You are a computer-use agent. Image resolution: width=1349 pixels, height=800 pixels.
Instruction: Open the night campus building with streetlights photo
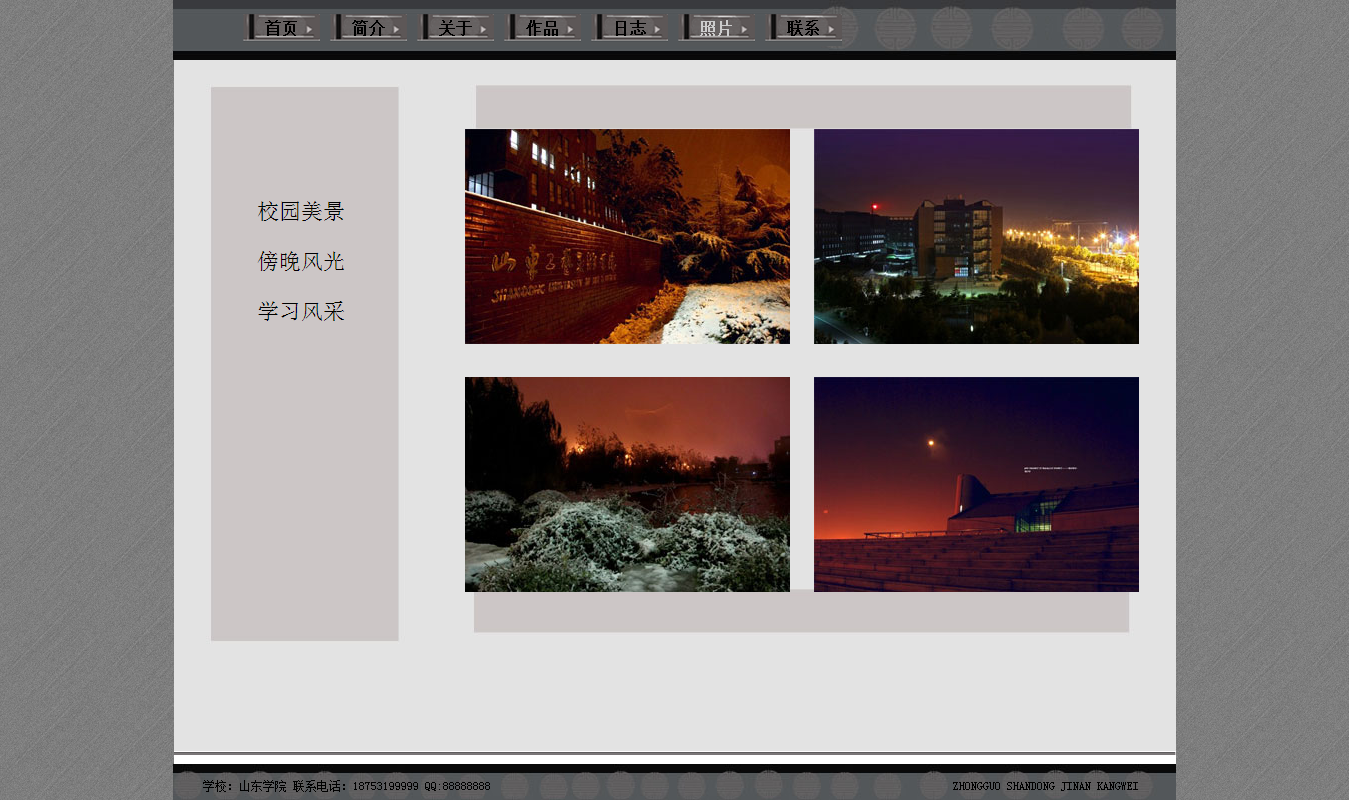pos(976,236)
